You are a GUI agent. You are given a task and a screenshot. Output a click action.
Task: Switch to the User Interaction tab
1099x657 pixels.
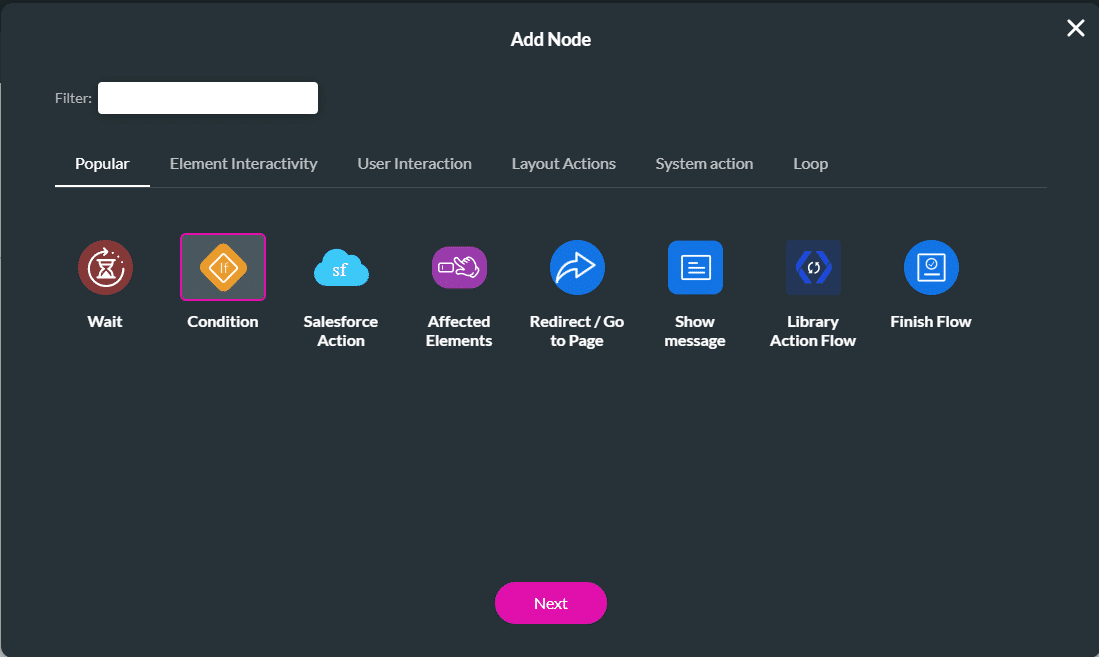point(414,164)
